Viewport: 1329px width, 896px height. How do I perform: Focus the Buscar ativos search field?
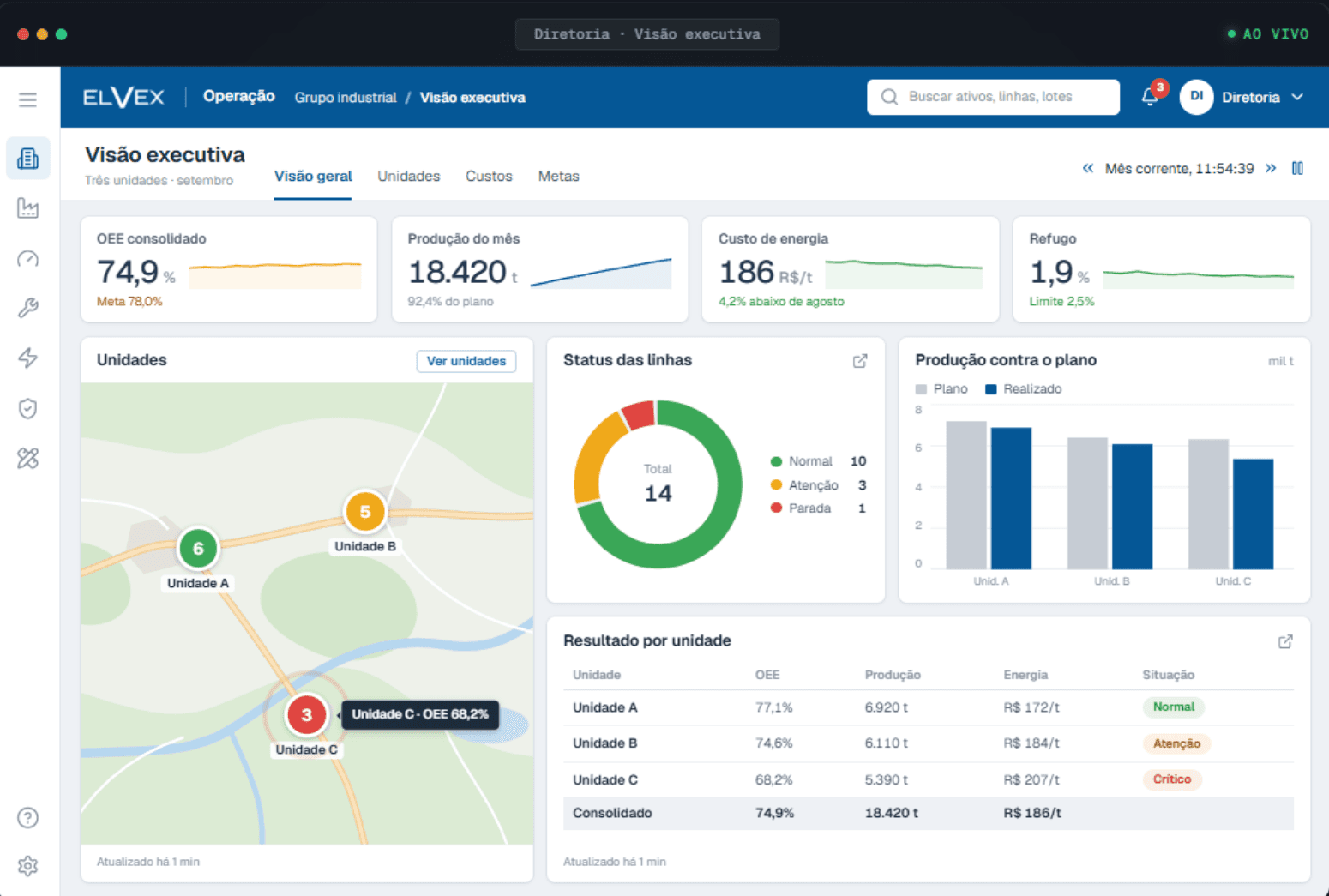coord(993,97)
